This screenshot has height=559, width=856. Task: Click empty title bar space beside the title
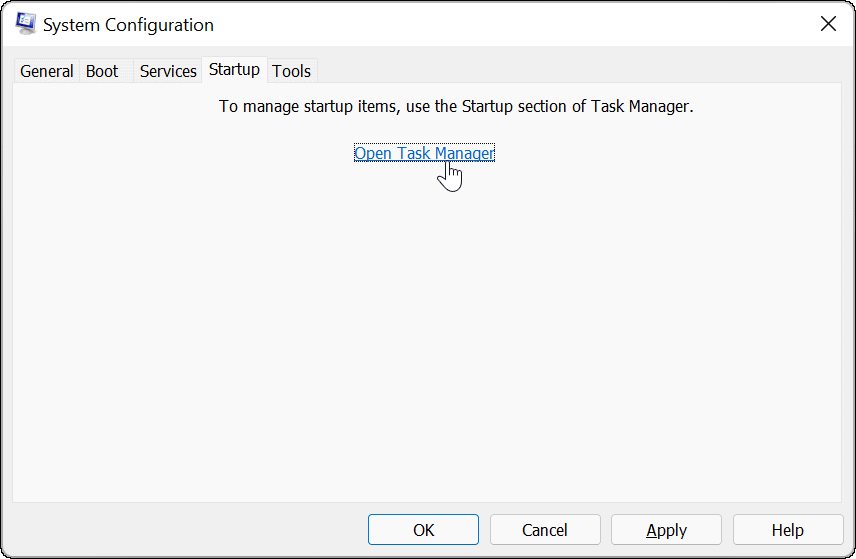[x=500, y=25]
